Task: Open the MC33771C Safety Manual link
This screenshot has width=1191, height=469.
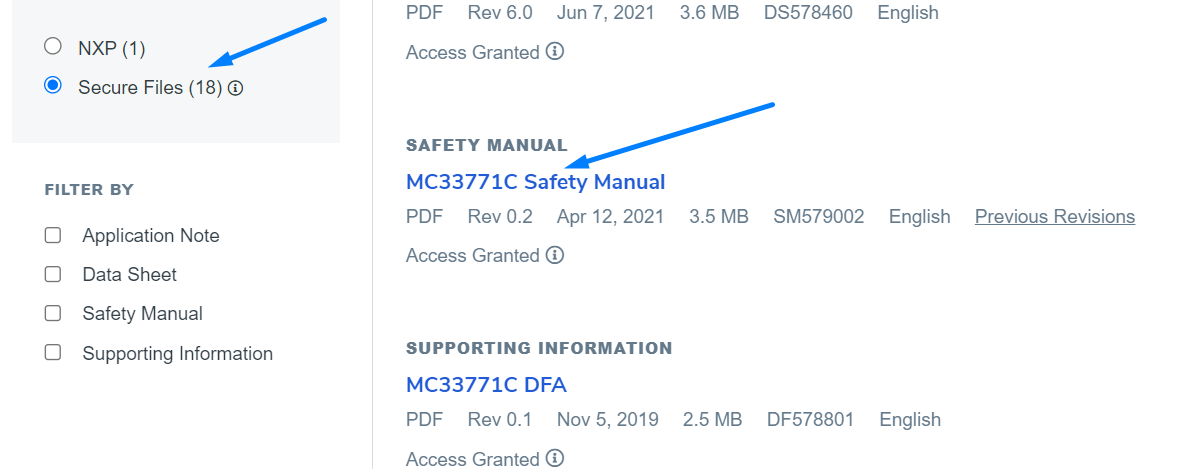Action: coord(535,182)
